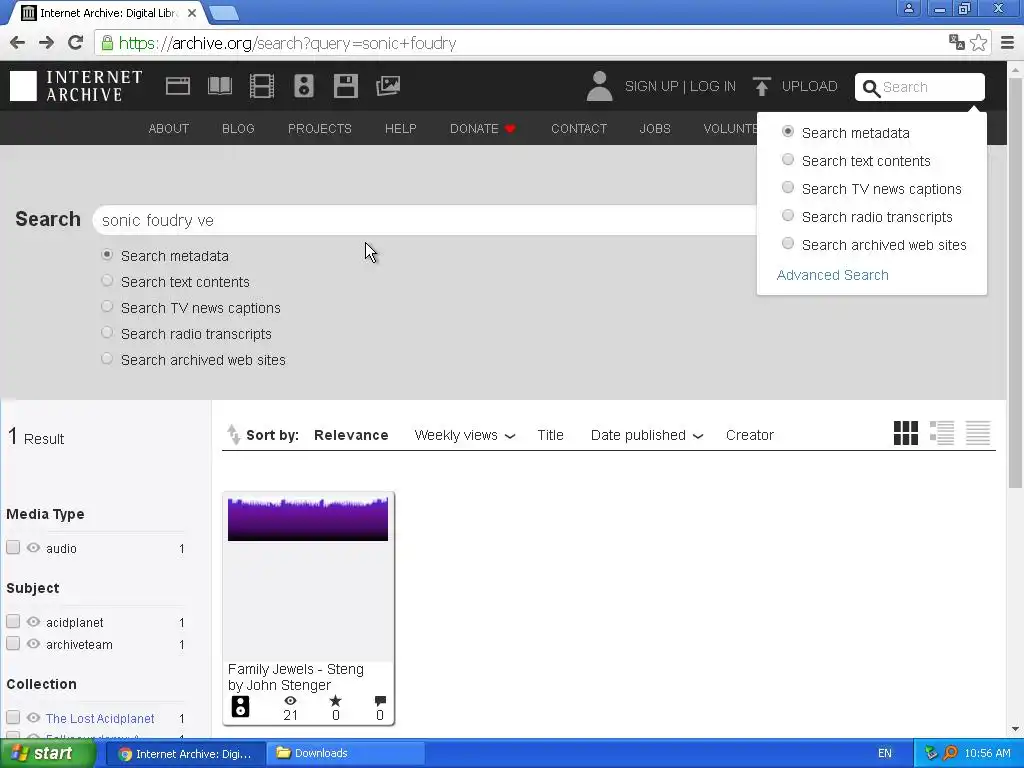This screenshot has width=1024, height=768.
Task: Open the ABOUT menu item
Action: pos(168,129)
